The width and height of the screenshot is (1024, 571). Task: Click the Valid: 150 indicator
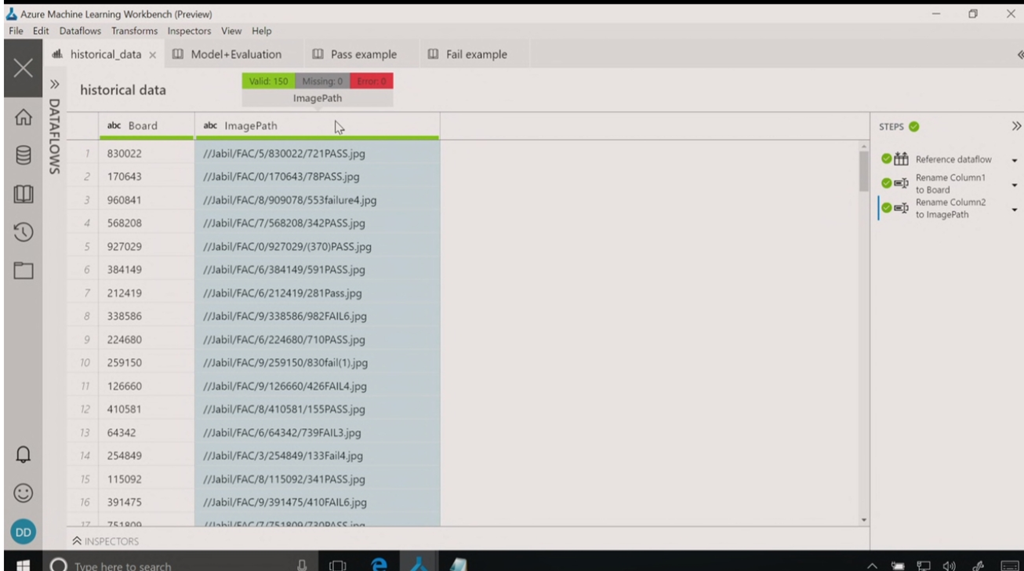pos(268,81)
